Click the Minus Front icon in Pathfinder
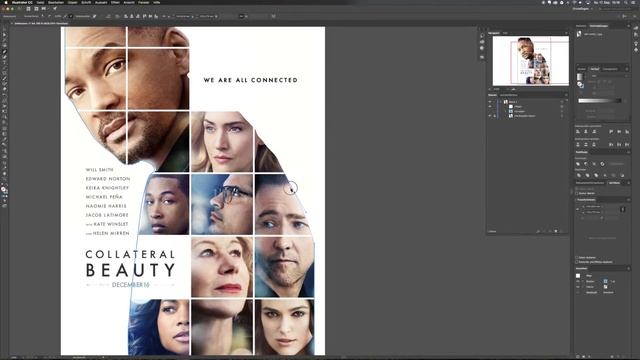This screenshot has width=640, height=360. 586,164
